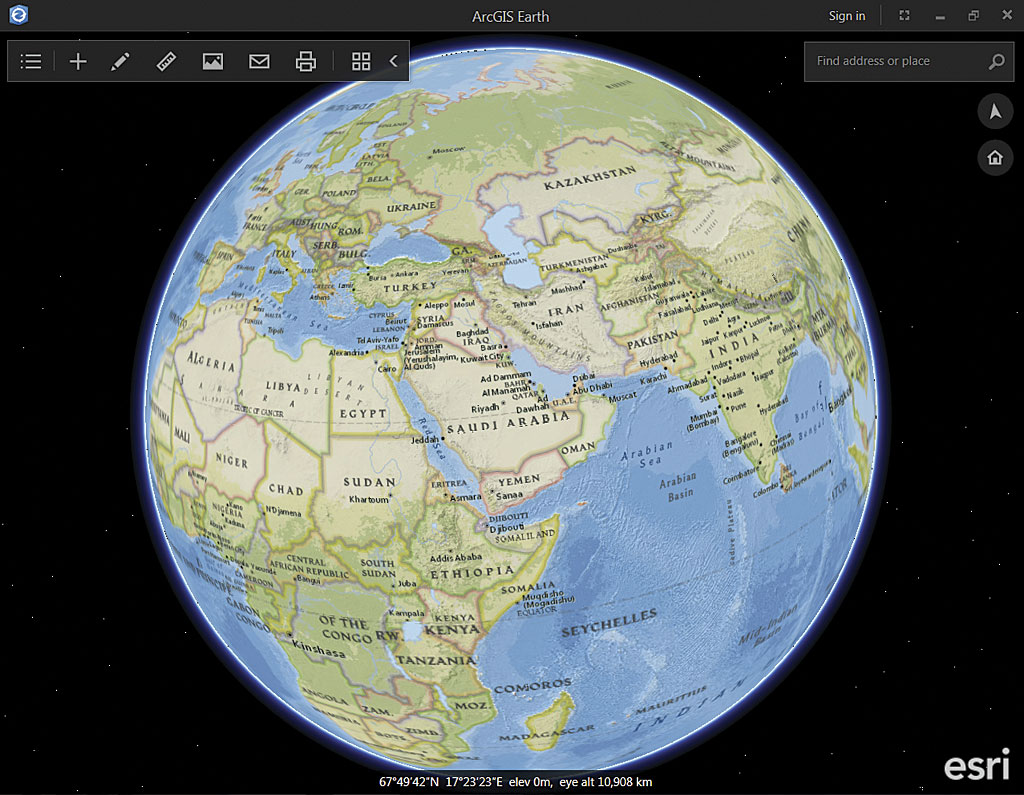Click the Add data plus icon

click(x=77, y=61)
